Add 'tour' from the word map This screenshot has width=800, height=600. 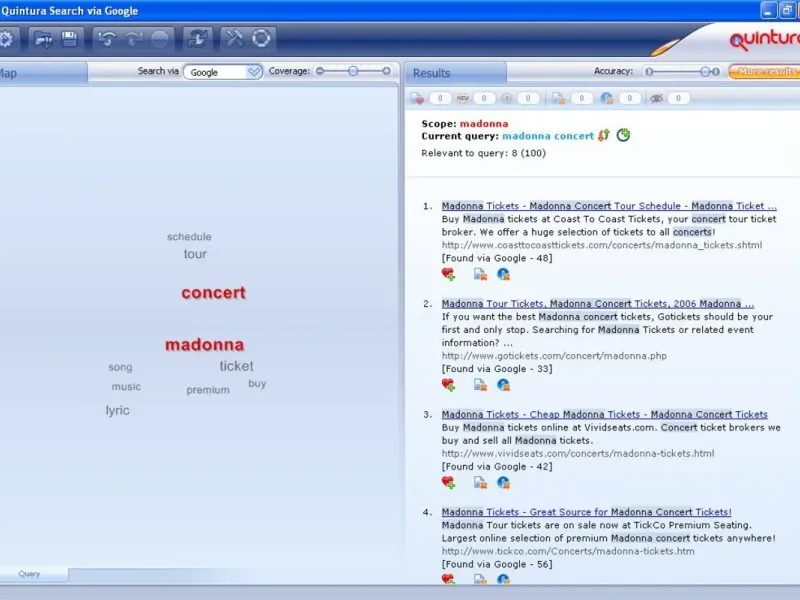tap(195, 254)
